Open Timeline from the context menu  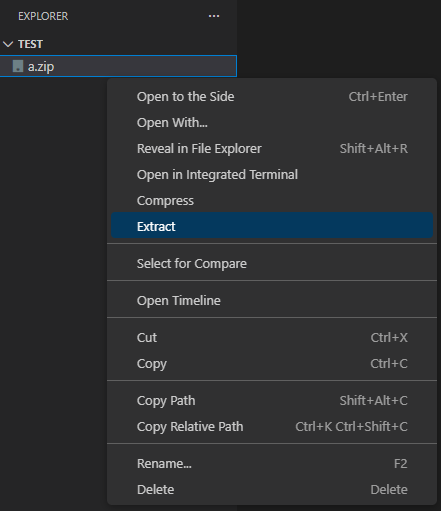272,300
